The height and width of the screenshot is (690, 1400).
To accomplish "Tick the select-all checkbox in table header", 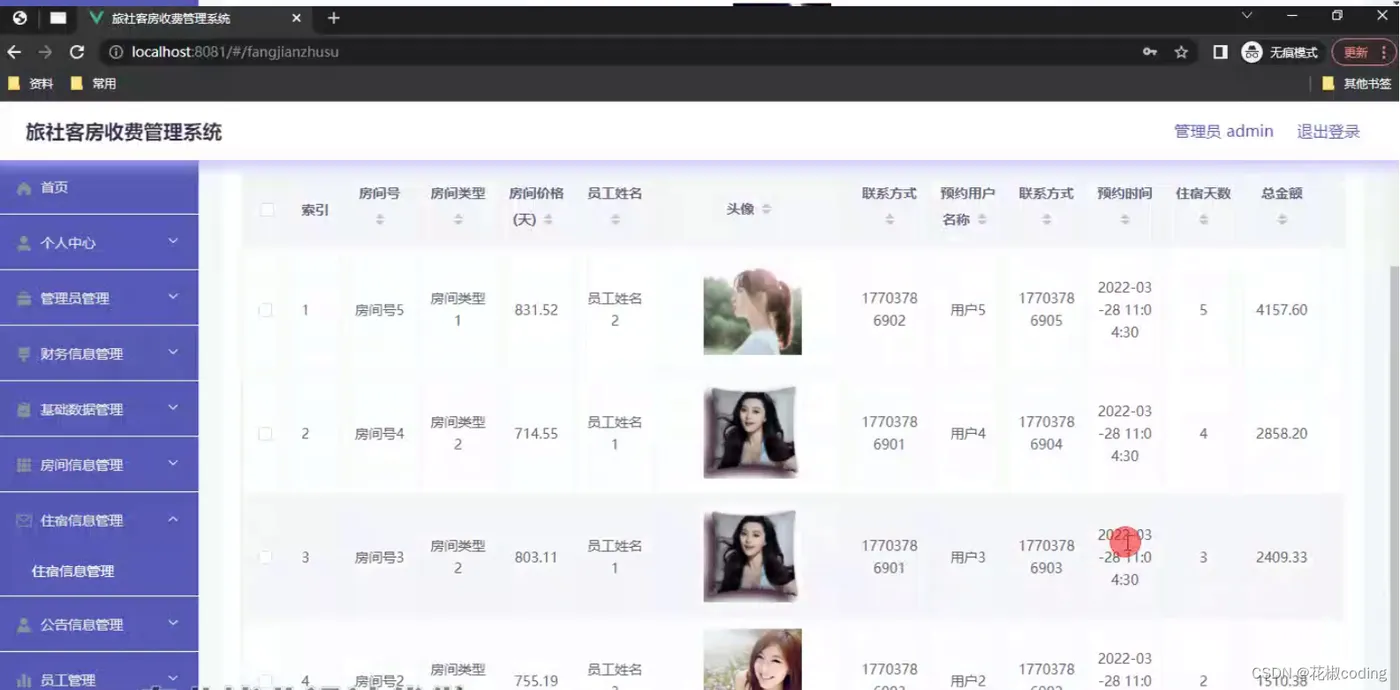I will pos(267,209).
